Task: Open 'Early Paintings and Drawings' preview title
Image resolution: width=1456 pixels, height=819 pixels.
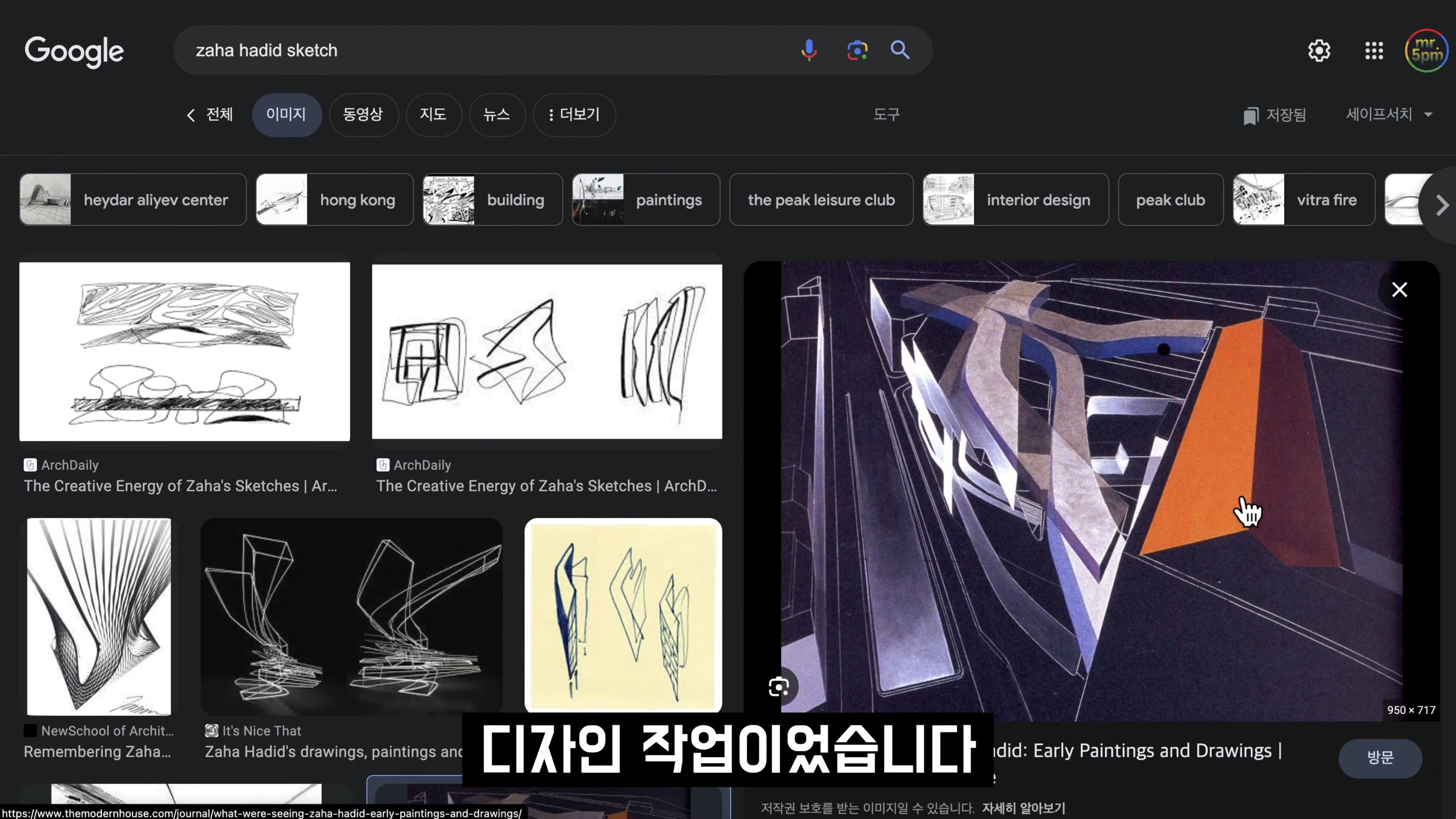Action: tap(1137, 751)
